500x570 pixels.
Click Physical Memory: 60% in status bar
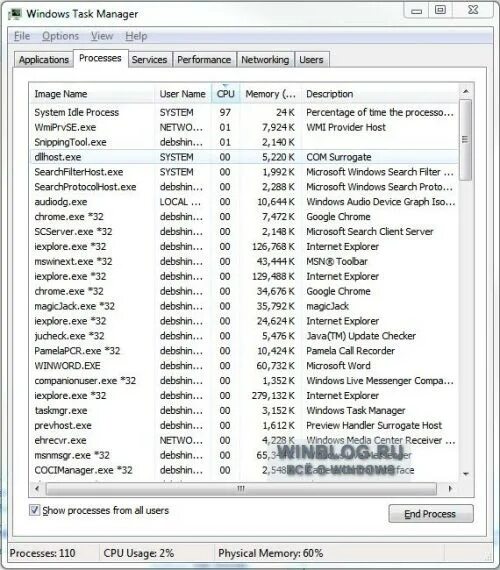click(x=270, y=553)
